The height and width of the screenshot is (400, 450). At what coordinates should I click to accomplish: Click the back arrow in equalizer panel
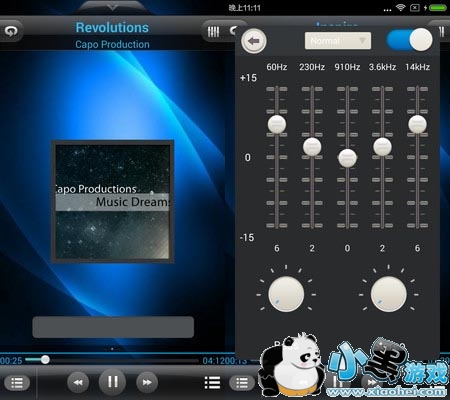254,41
